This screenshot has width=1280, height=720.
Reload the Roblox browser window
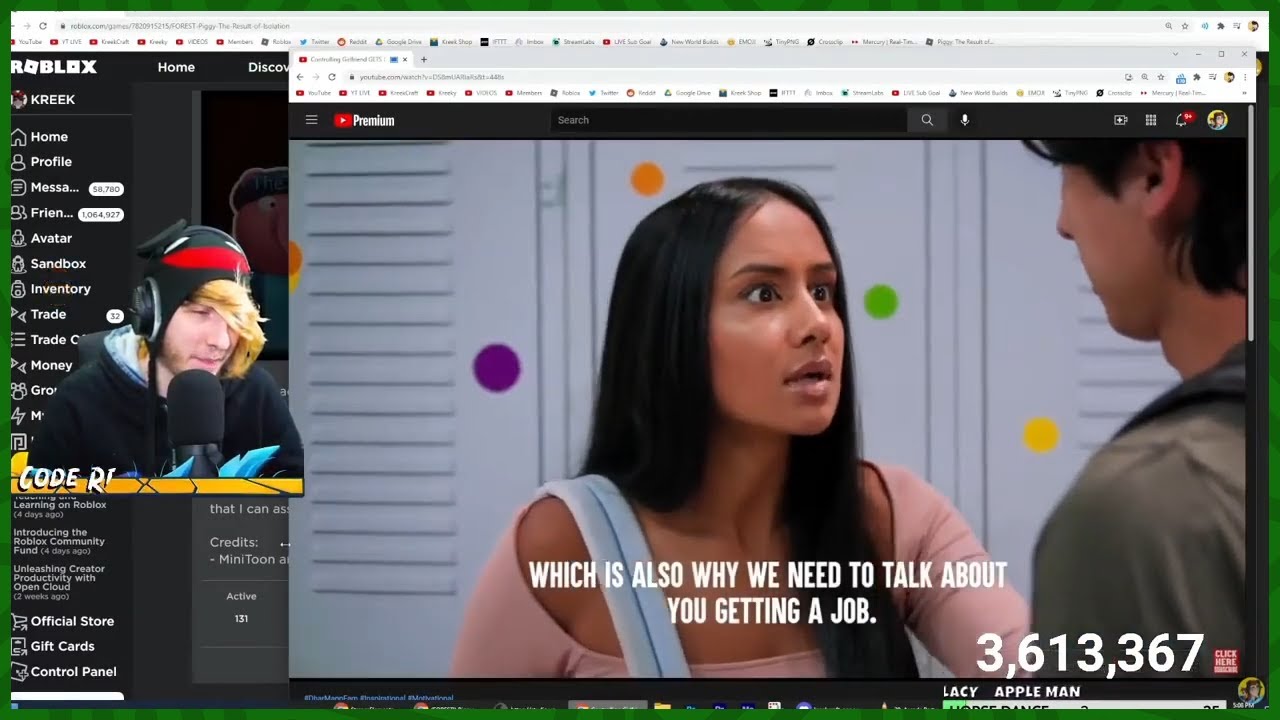[x=42, y=26]
